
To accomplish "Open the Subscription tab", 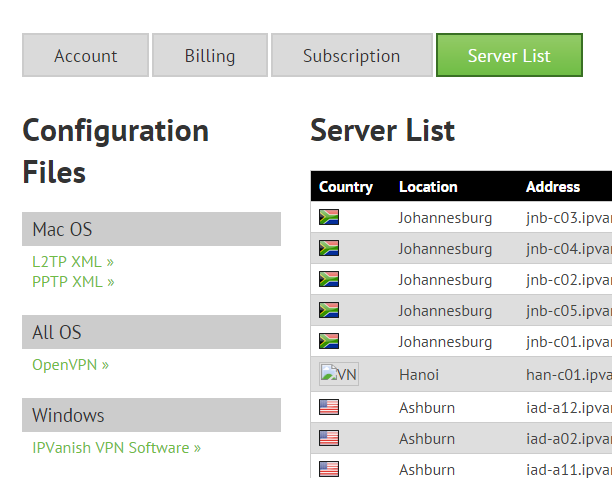I will tap(352, 55).
